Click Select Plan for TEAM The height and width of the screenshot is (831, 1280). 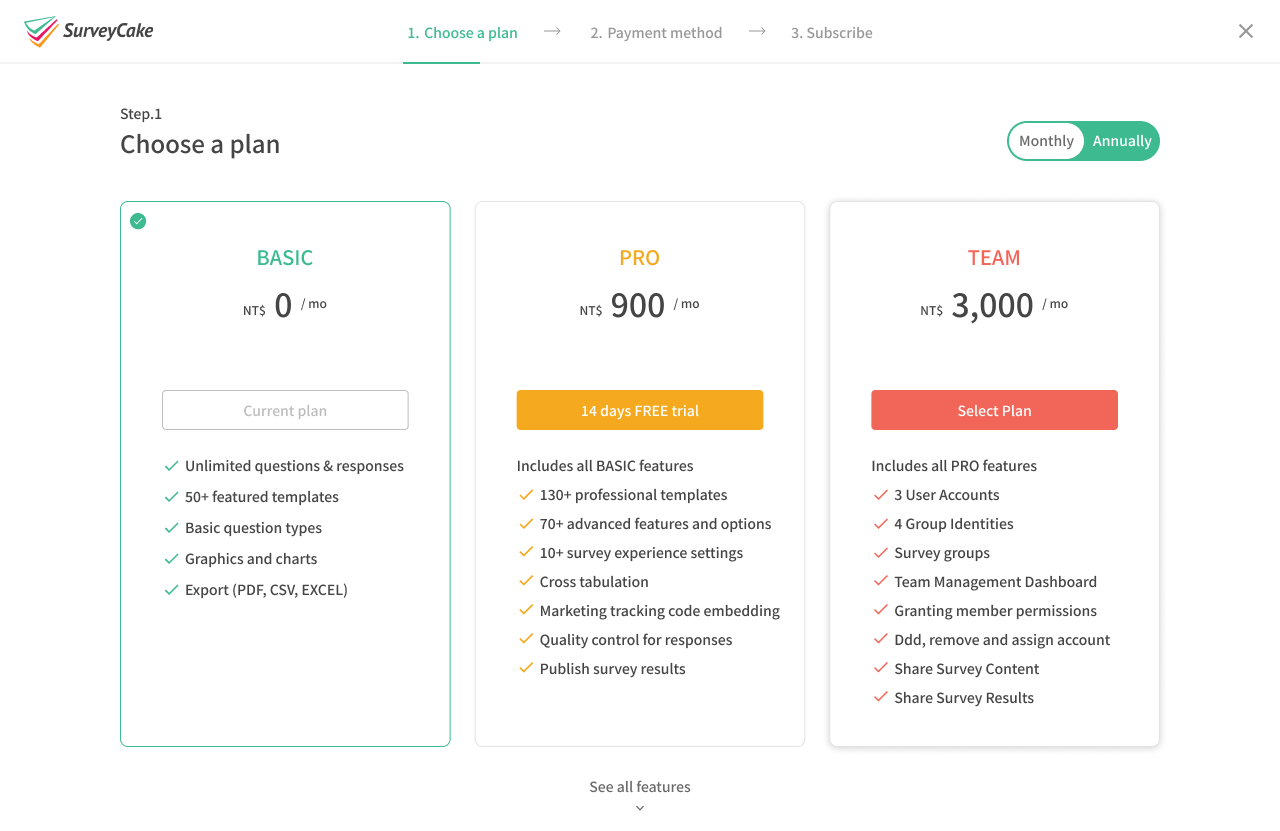coord(994,410)
